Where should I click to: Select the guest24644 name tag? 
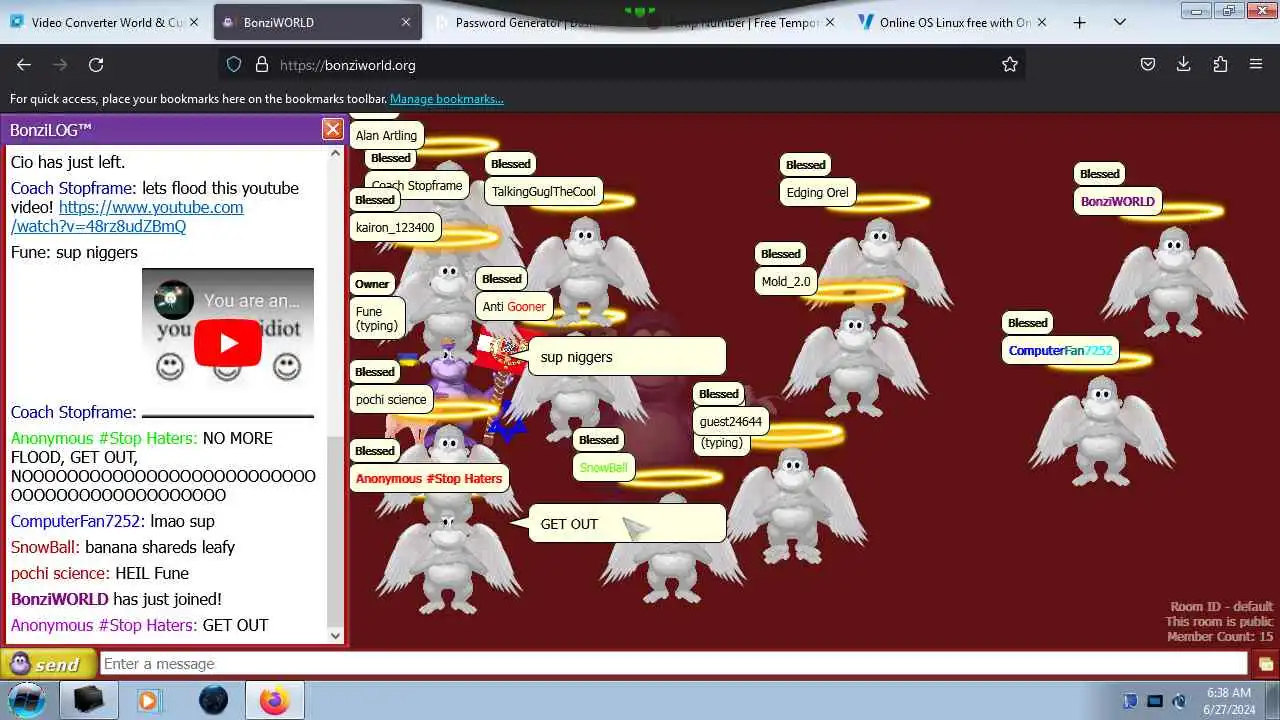(731, 421)
